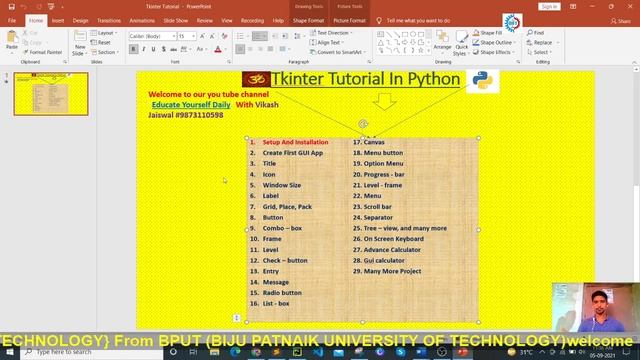
Task: Click the decrease list level icon
Action: click(x=275, y=36)
